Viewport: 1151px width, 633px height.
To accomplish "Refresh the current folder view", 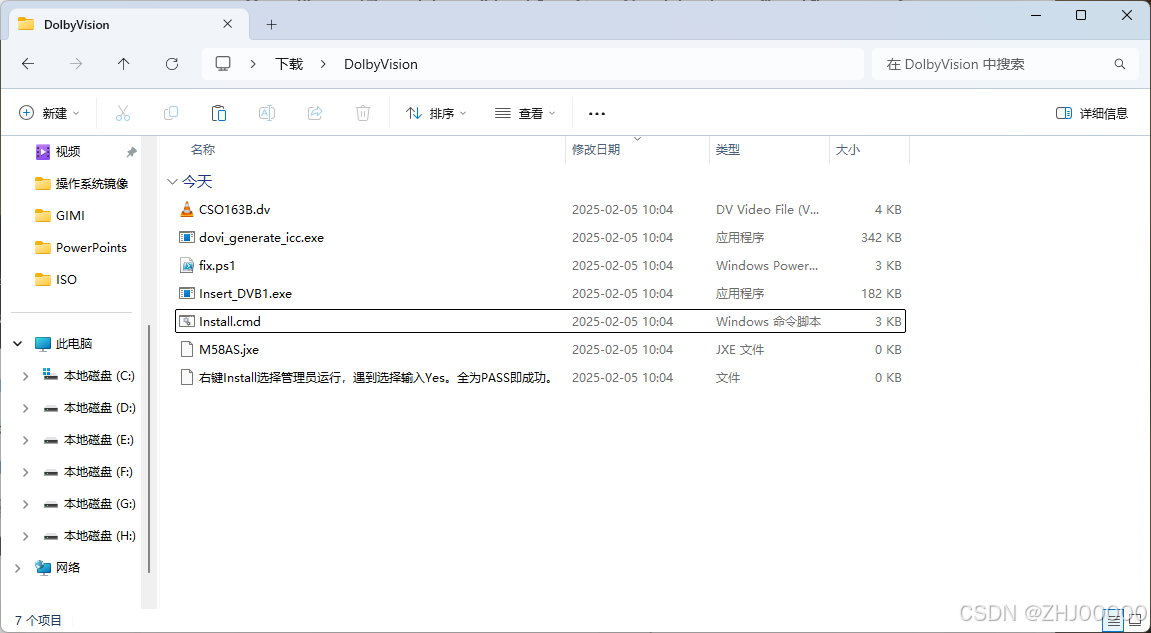I will (172, 64).
